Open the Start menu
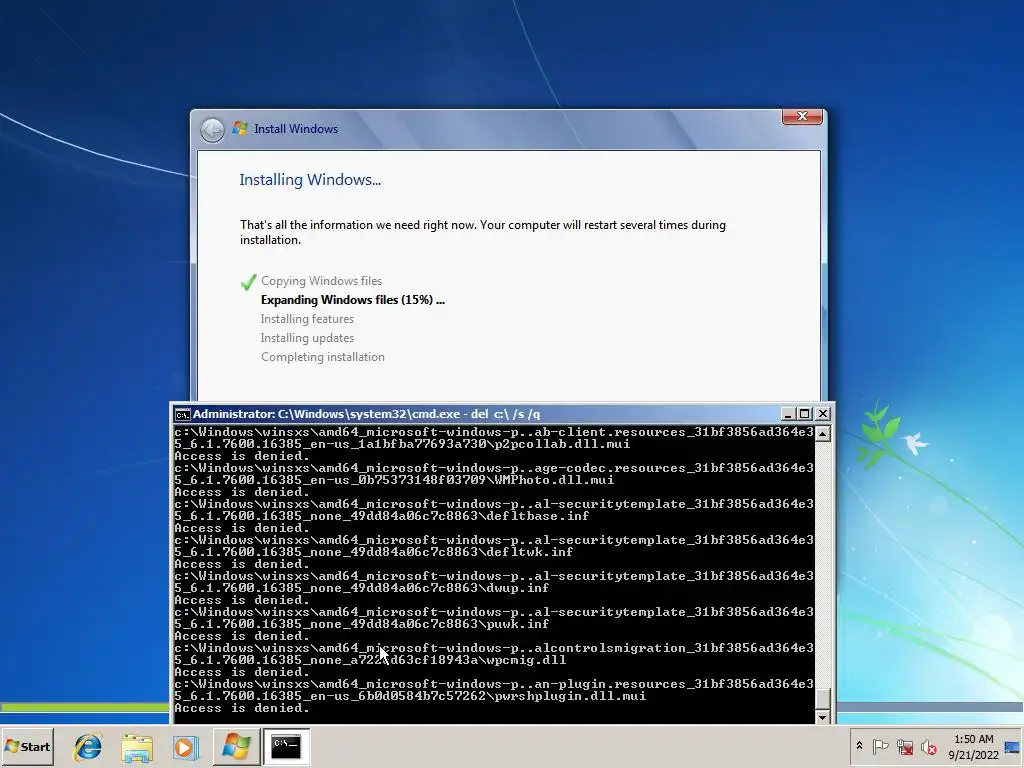 pyautogui.click(x=27, y=746)
